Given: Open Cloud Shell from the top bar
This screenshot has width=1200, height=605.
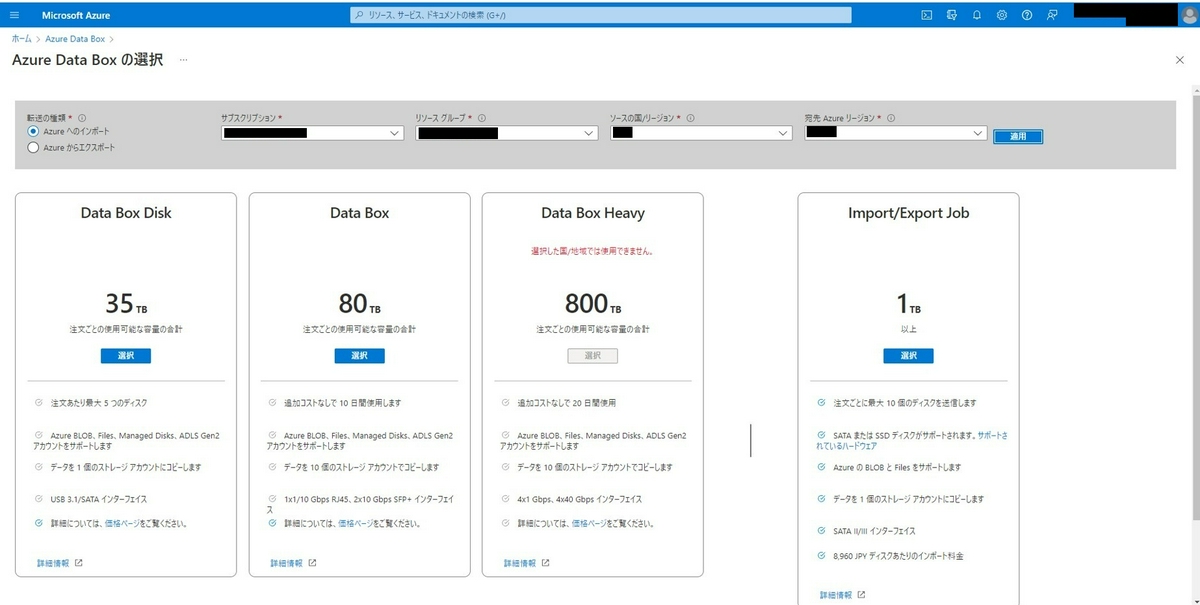Looking at the screenshot, I should pos(927,15).
